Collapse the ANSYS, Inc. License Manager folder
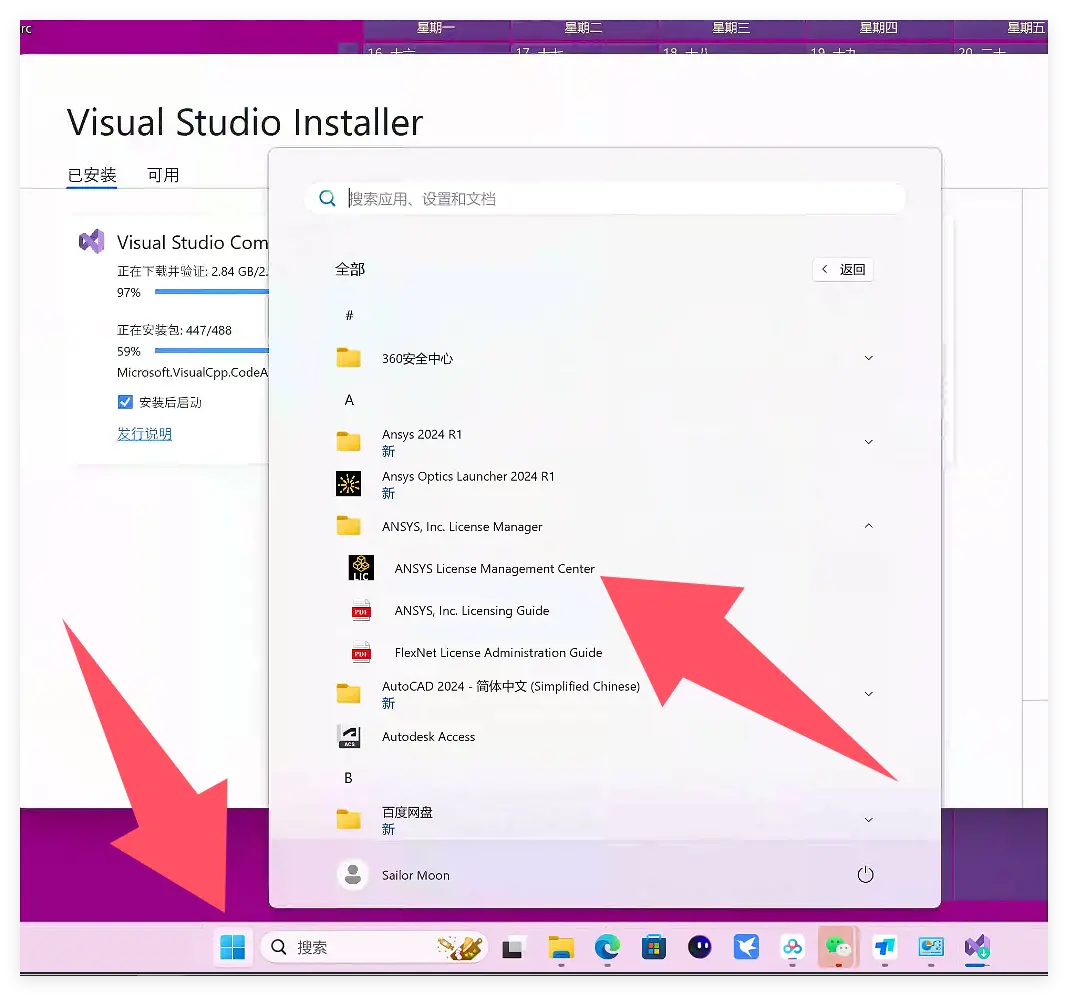The height and width of the screenshot is (996, 1068). click(x=868, y=526)
